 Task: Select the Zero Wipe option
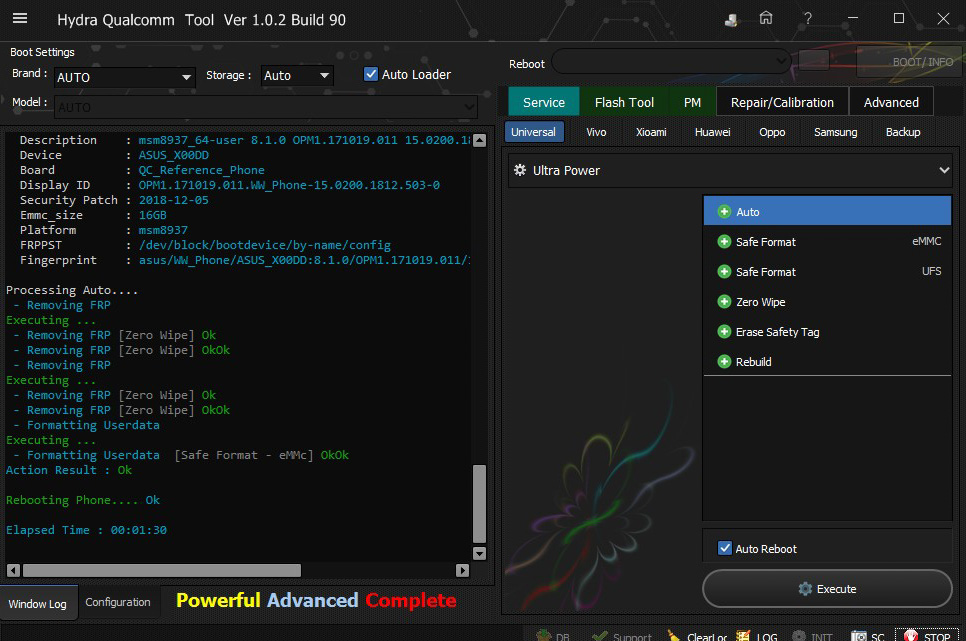pyautogui.click(x=760, y=302)
